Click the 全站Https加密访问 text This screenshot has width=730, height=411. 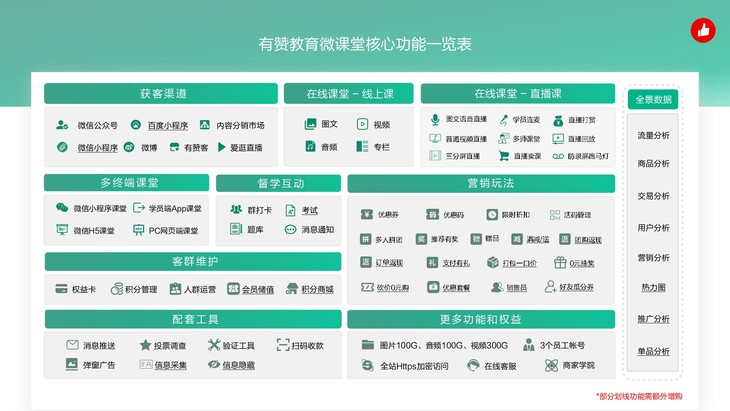[x=414, y=366]
